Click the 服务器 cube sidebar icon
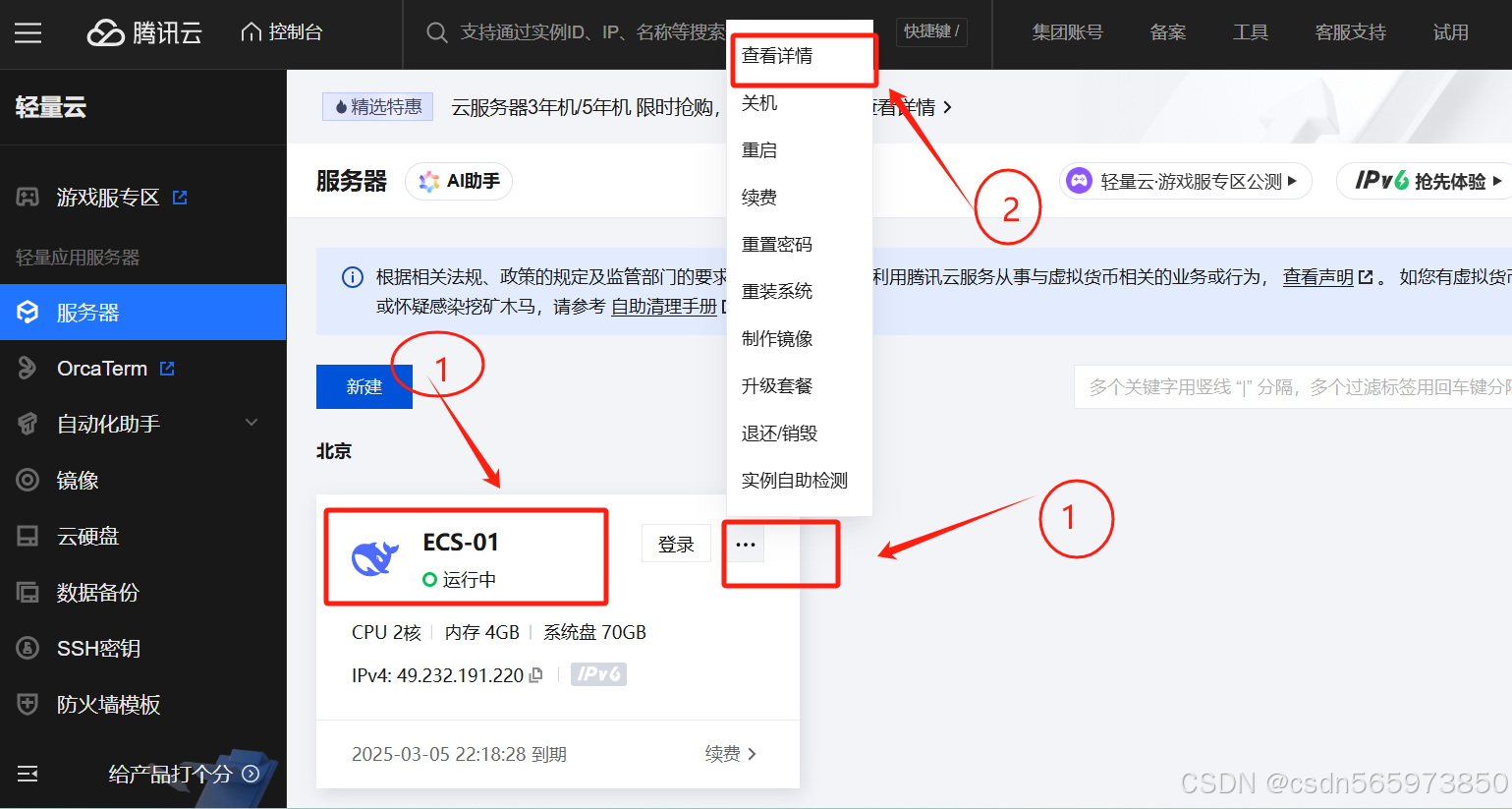The width and height of the screenshot is (1512, 809). (28, 313)
